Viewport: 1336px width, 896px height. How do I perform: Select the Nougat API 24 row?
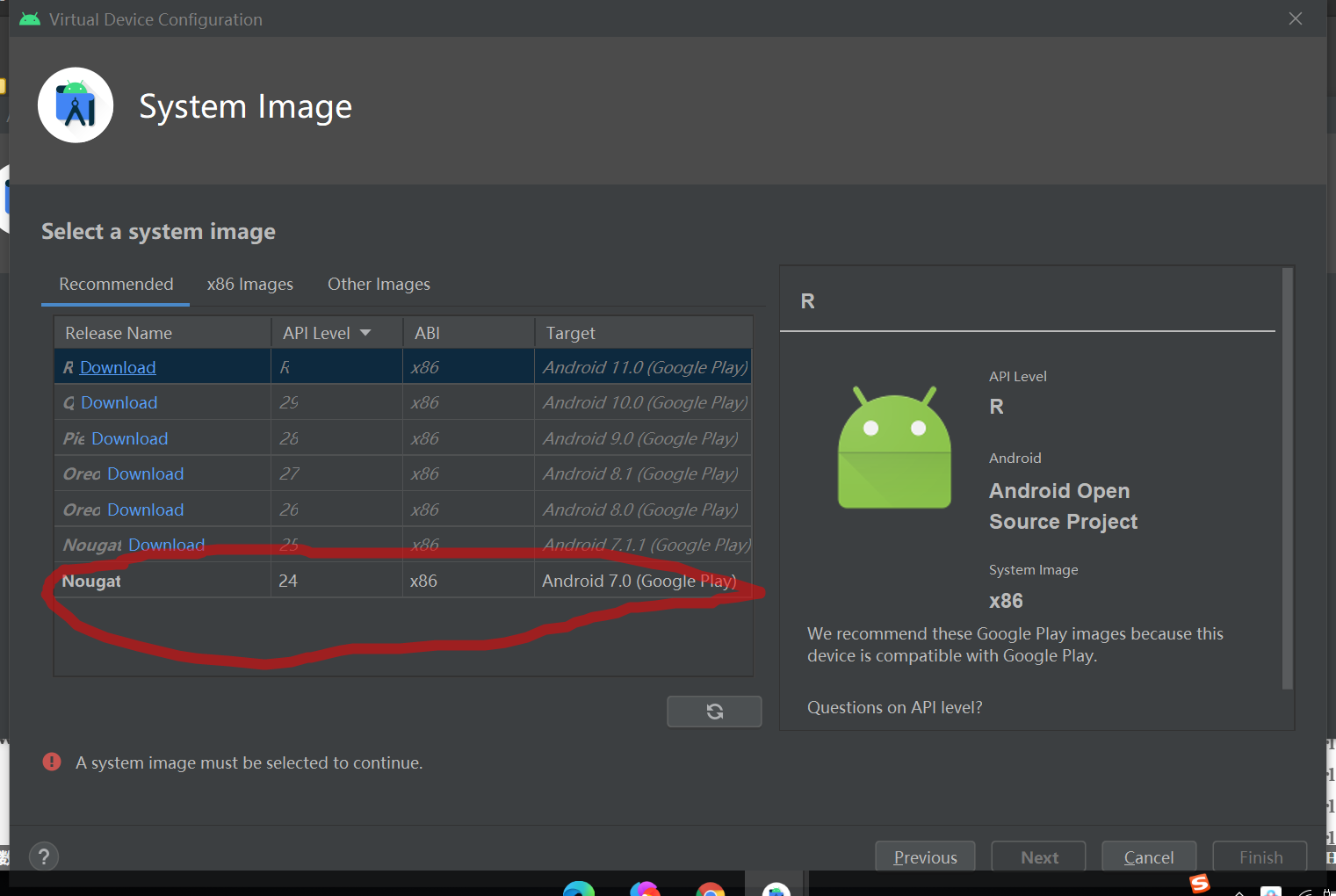(x=403, y=581)
